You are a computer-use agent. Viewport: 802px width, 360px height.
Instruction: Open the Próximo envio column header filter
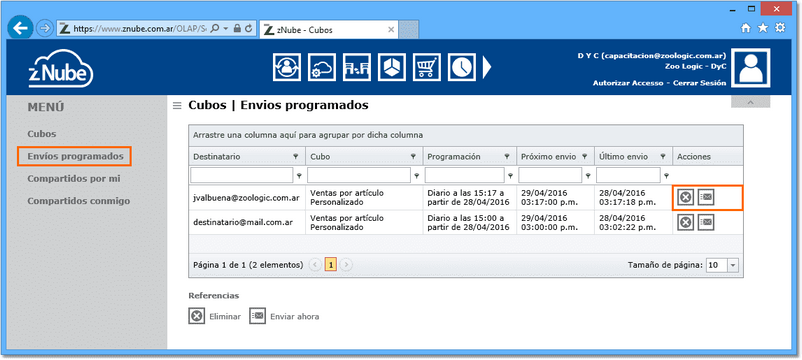coord(585,156)
